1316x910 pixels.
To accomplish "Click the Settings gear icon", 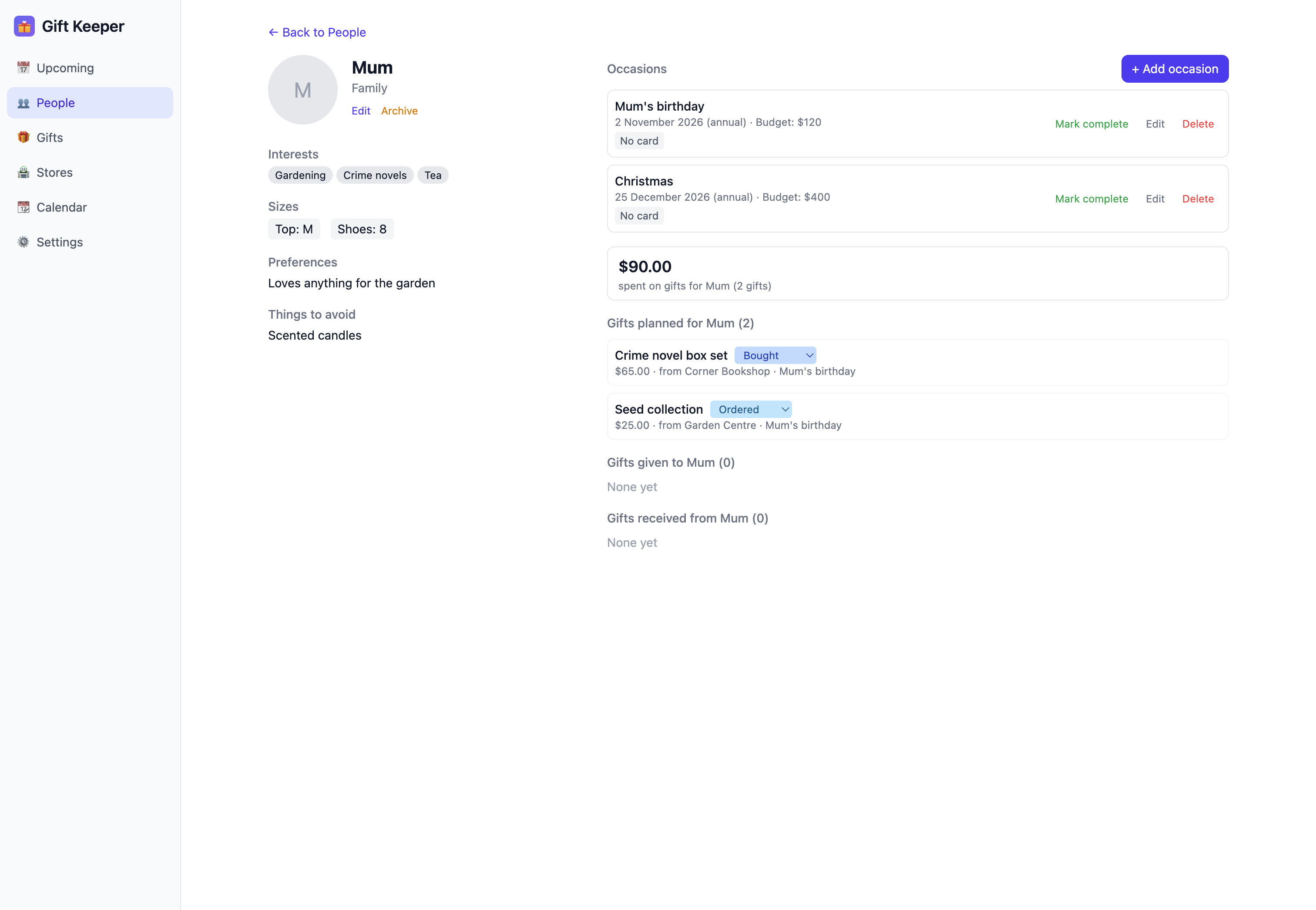I will click(x=23, y=242).
